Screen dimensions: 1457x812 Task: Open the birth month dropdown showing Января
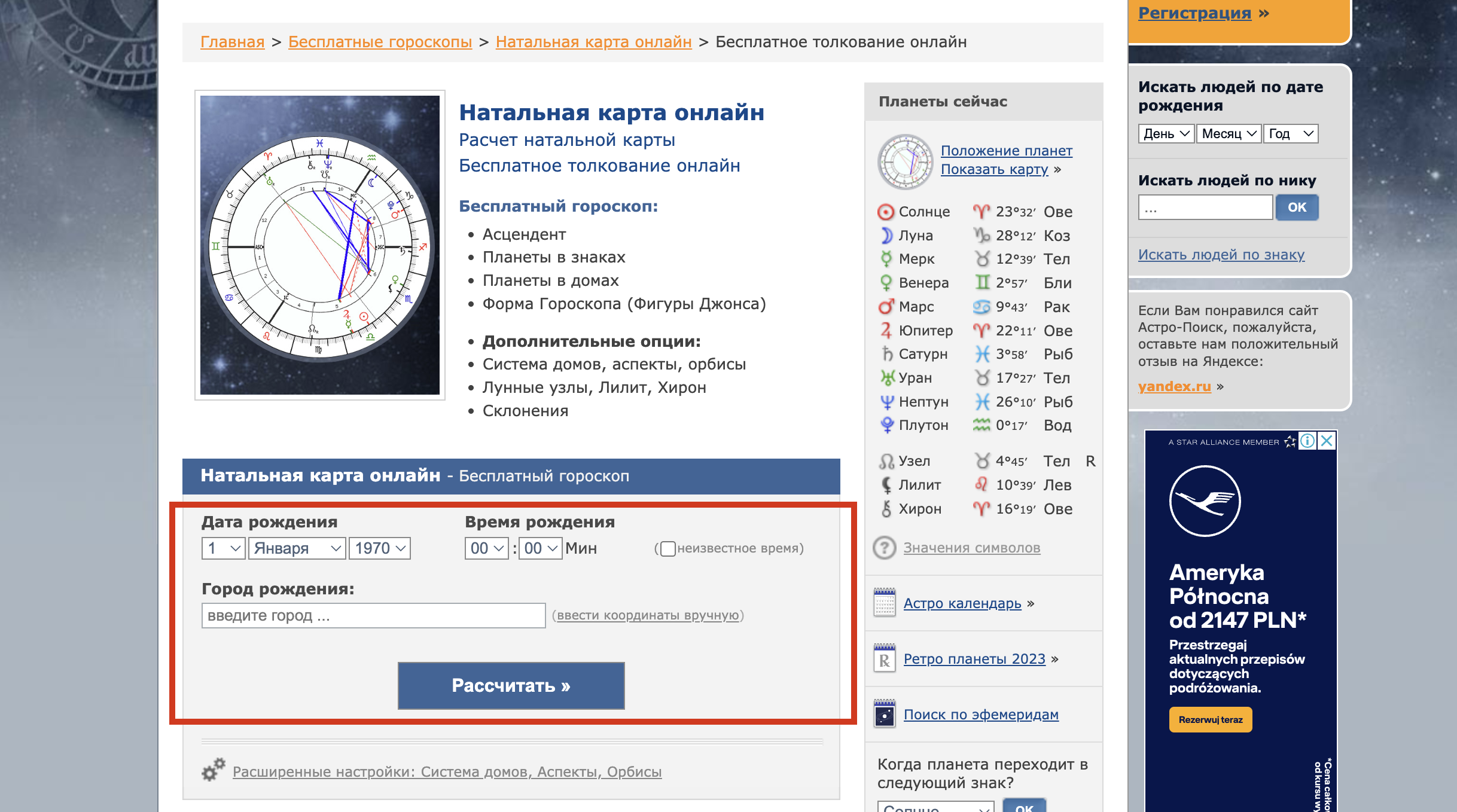(x=297, y=548)
